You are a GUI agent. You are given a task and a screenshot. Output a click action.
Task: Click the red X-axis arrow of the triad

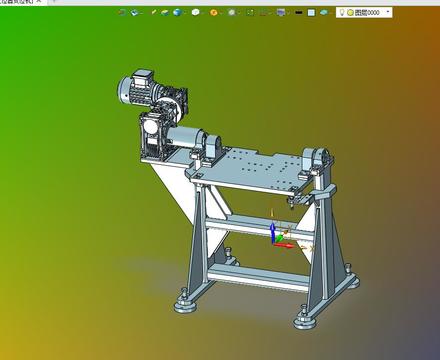coord(284,246)
